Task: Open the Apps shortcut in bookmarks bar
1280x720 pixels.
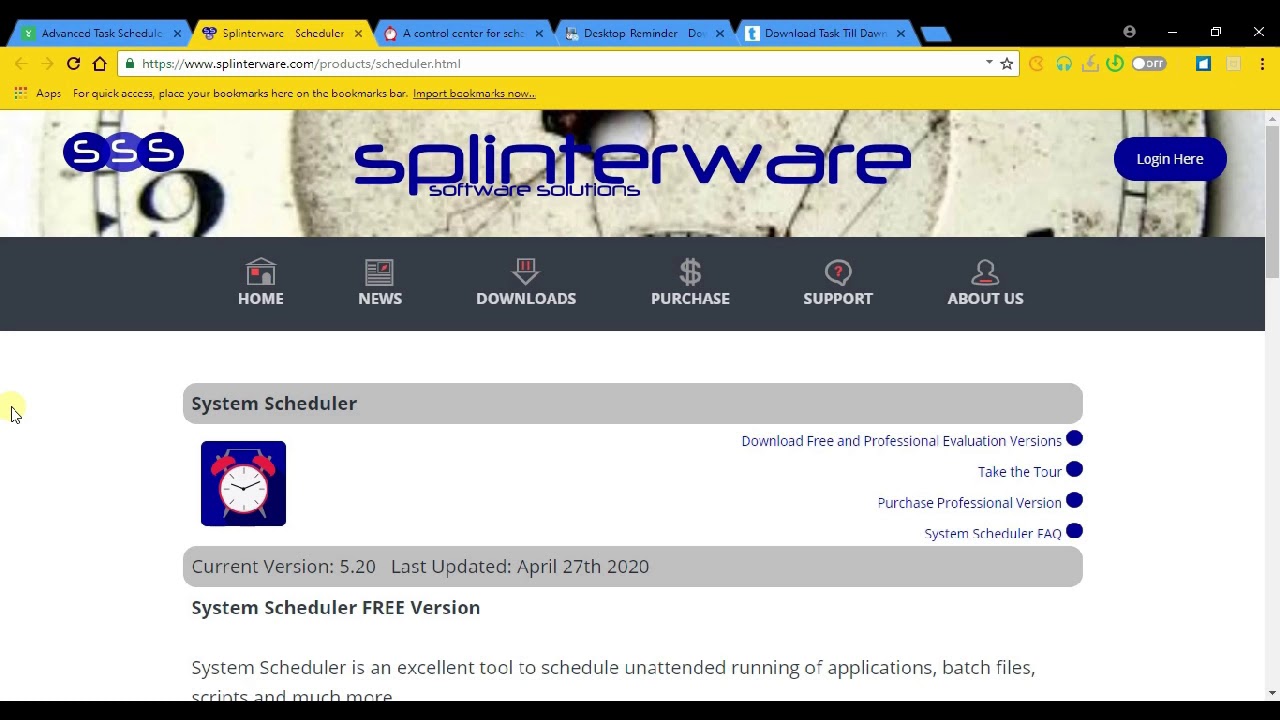Action: tap(38, 93)
